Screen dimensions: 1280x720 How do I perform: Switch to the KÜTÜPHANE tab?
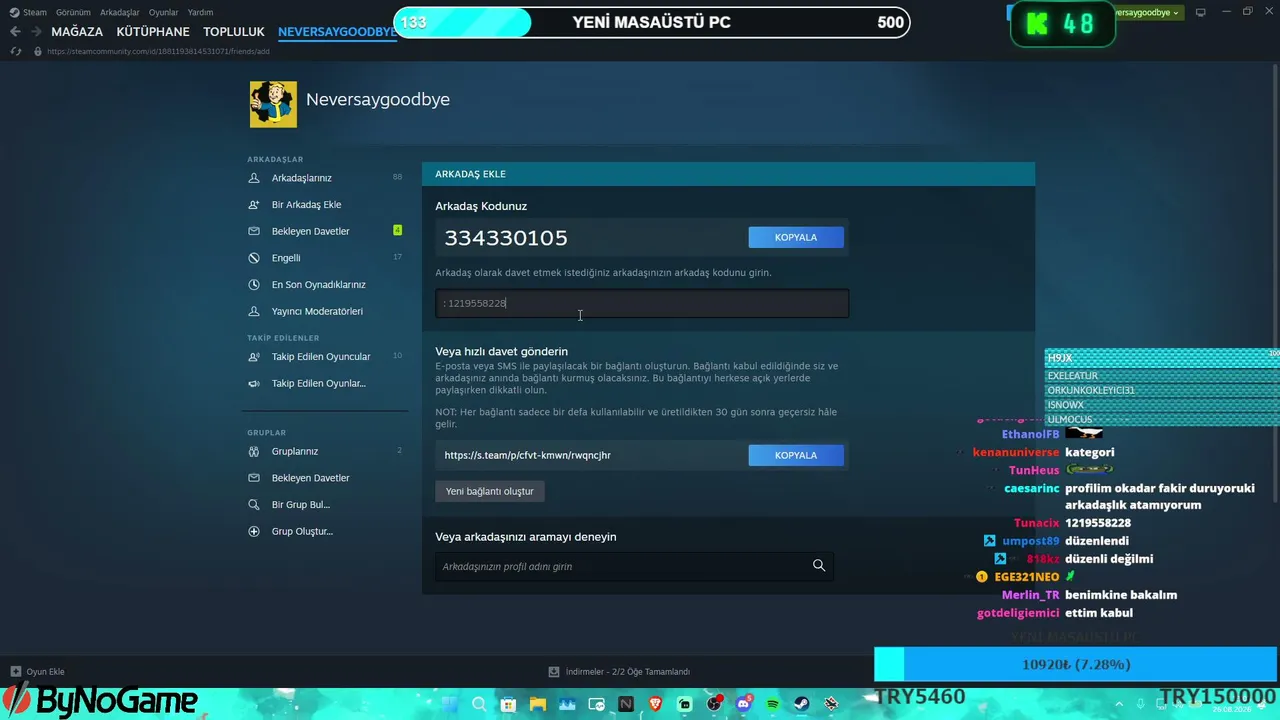[153, 32]
